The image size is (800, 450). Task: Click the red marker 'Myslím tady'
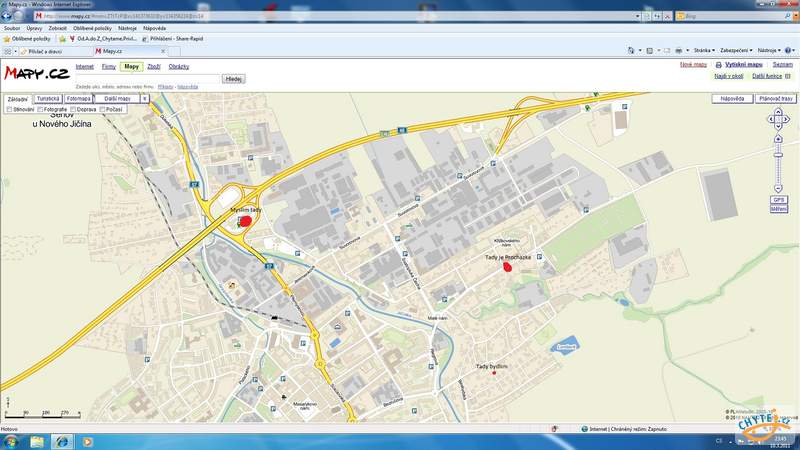click(246, 221)
